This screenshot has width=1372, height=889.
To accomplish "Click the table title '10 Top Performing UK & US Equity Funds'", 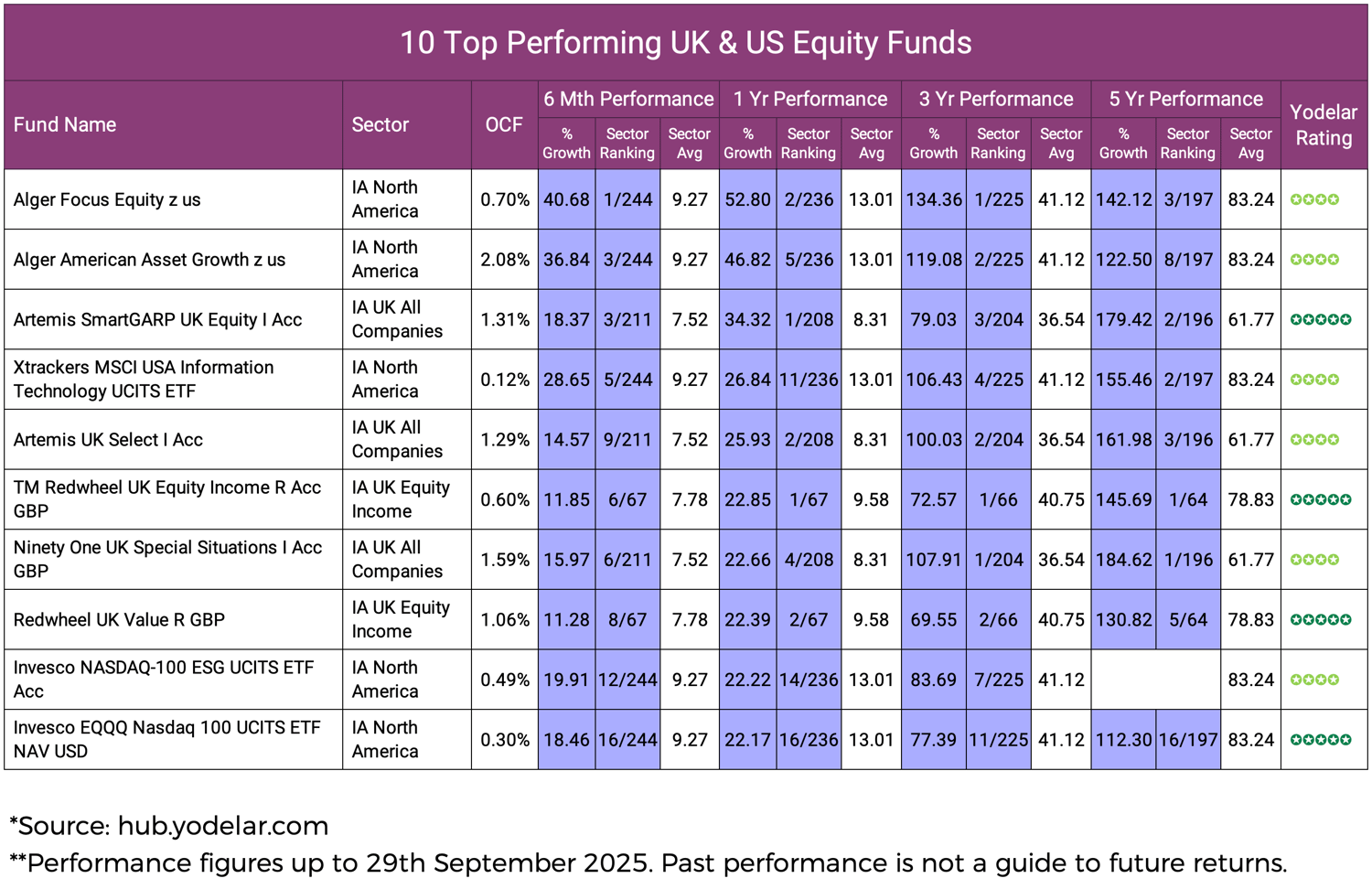I will pos(686,43).
